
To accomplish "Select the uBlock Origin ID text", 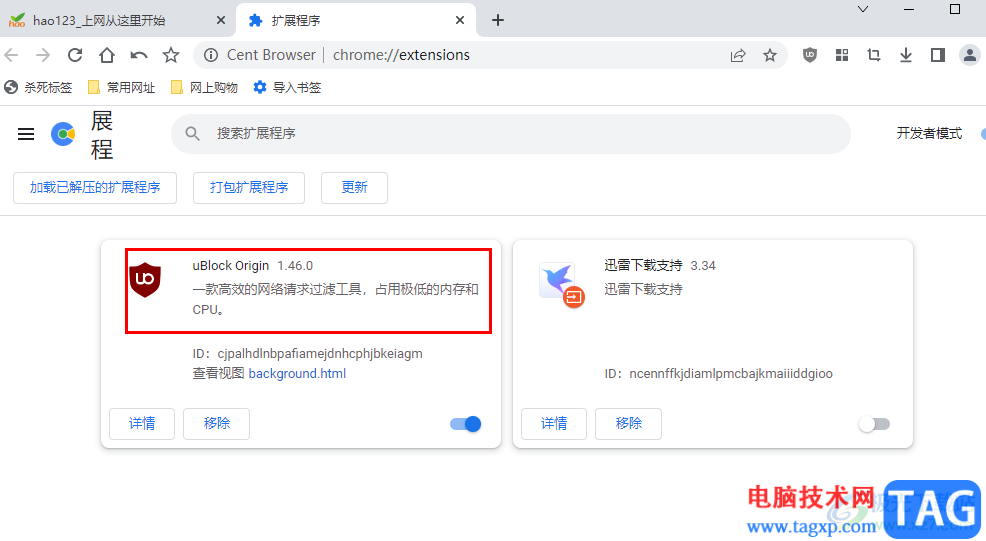I will click(x=307, y=354).
